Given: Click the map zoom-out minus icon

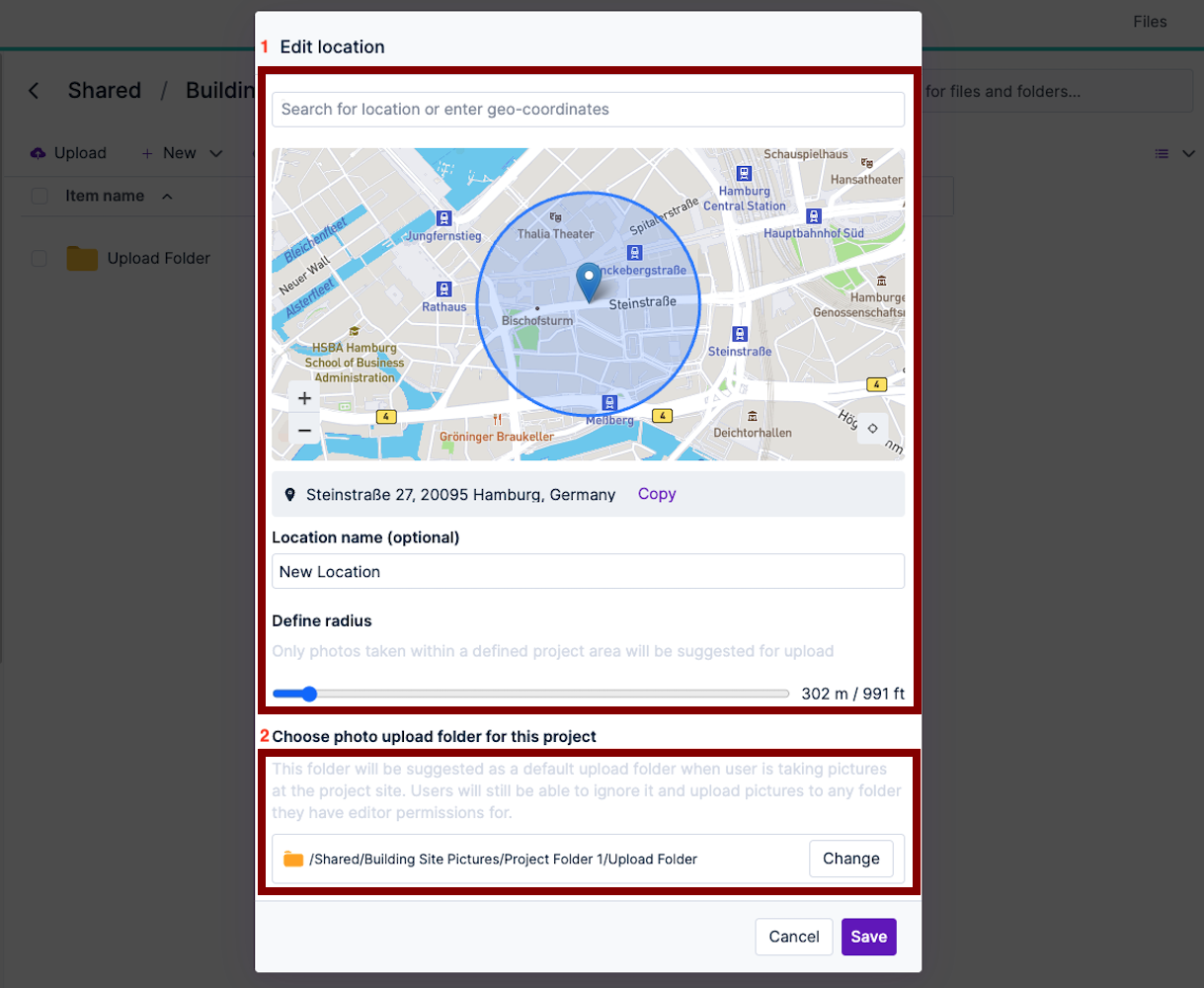Looking at the screenshot, I should pyautogui.click(x=304, y=430).
